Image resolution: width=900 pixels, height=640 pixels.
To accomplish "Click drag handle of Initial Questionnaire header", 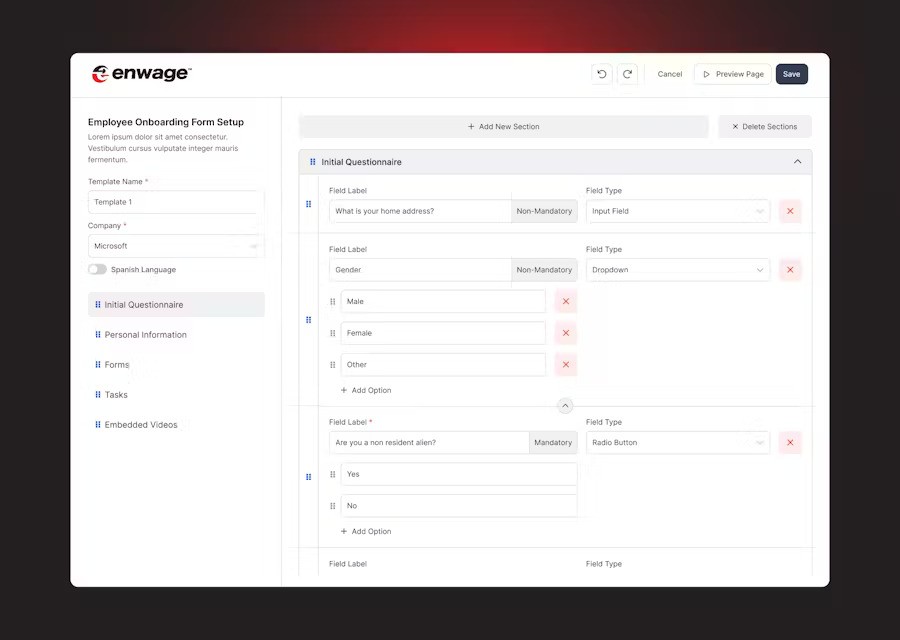I will pos(313,162).
